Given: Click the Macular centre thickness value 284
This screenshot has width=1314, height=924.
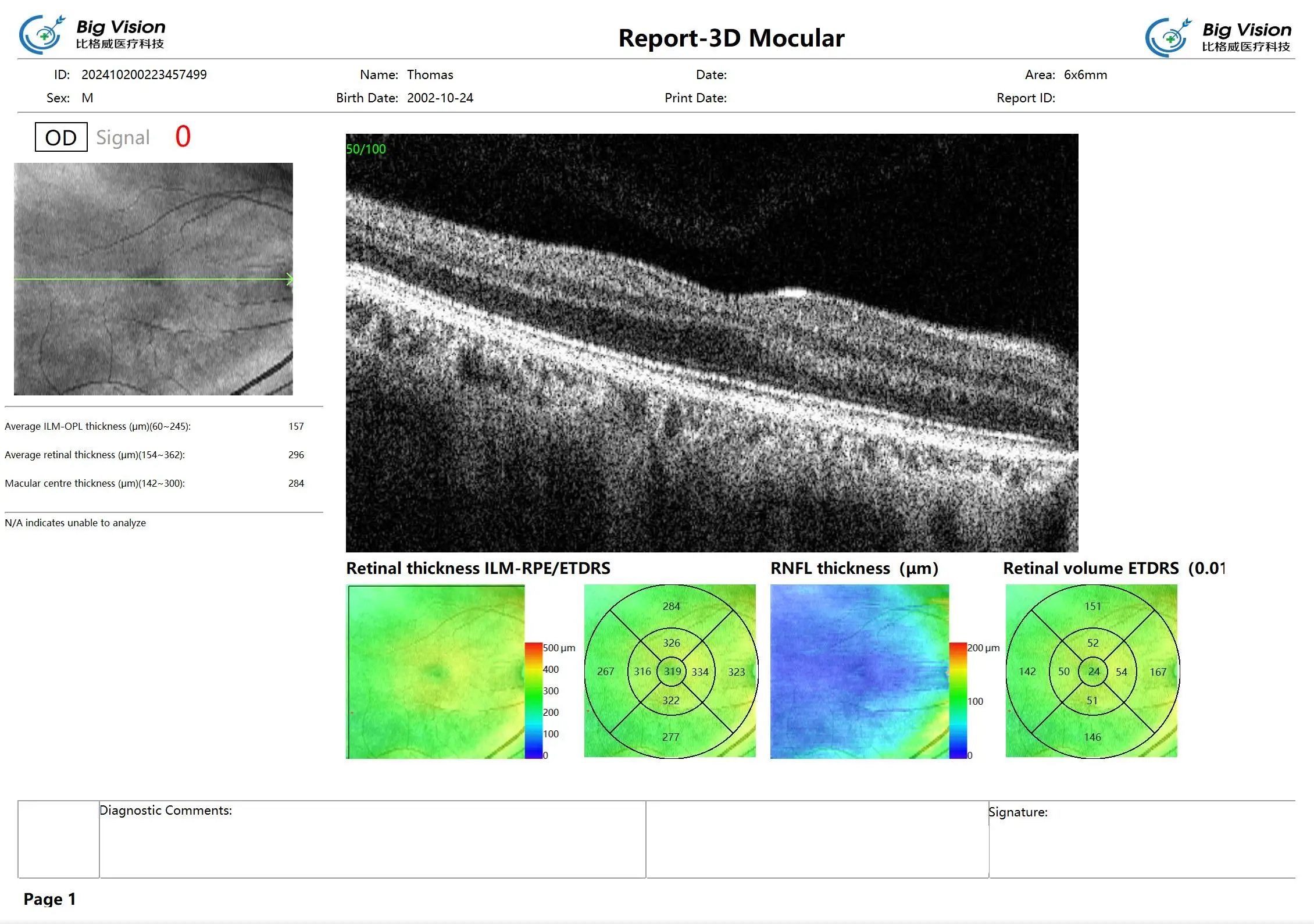Looking at the screenshot, I should tap(296, 483).
